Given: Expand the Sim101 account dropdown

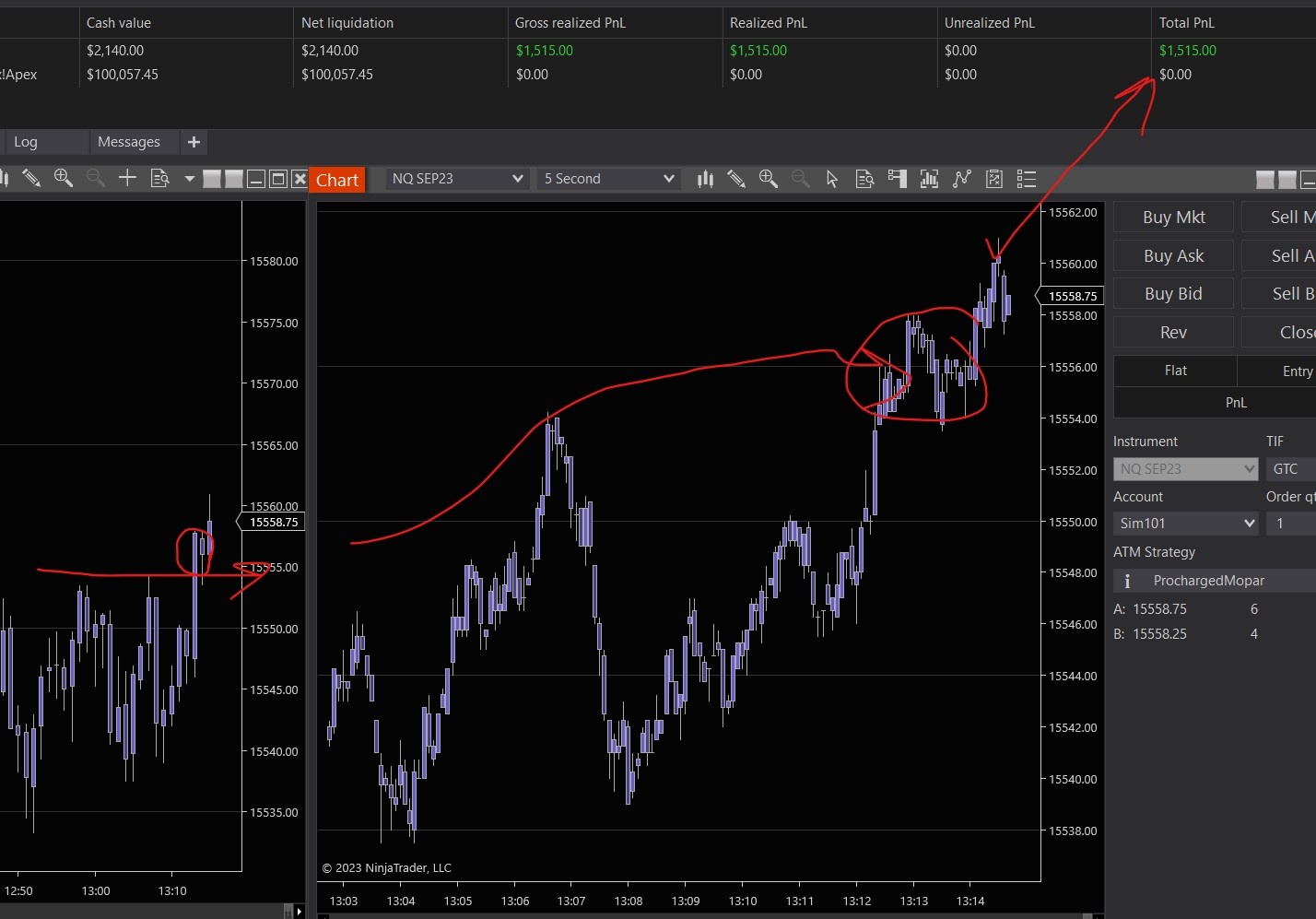Looking at the screenshot, I should 1185,524.
